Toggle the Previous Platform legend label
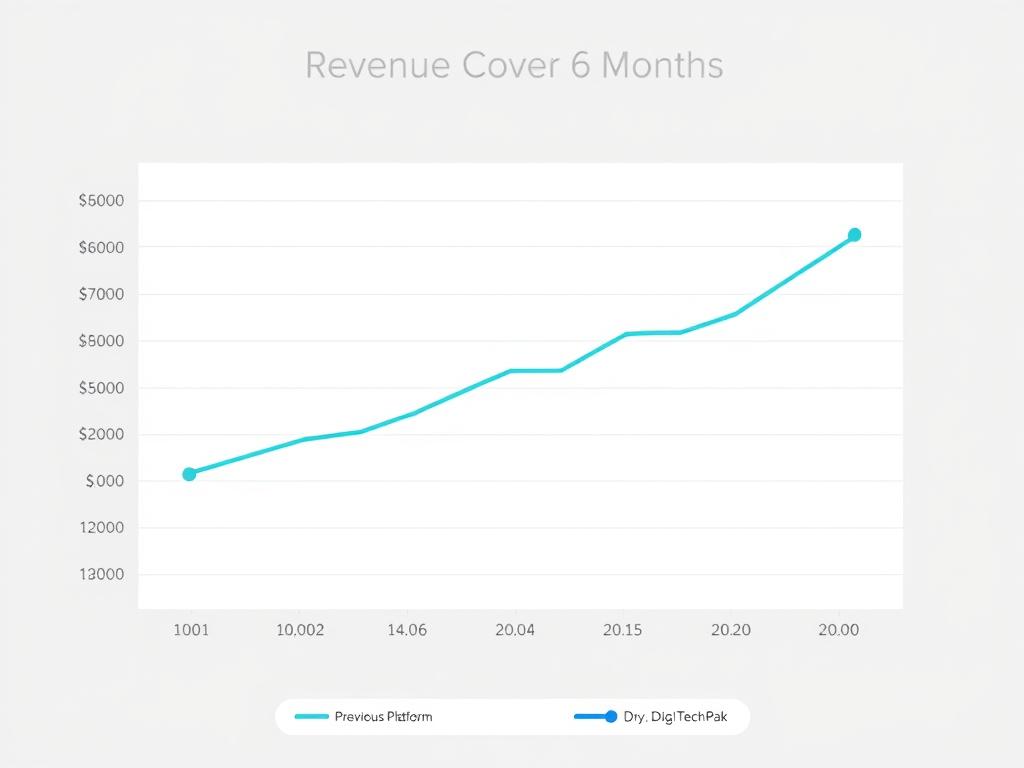This screenshot has width=1024, height=768. point(383,717)
